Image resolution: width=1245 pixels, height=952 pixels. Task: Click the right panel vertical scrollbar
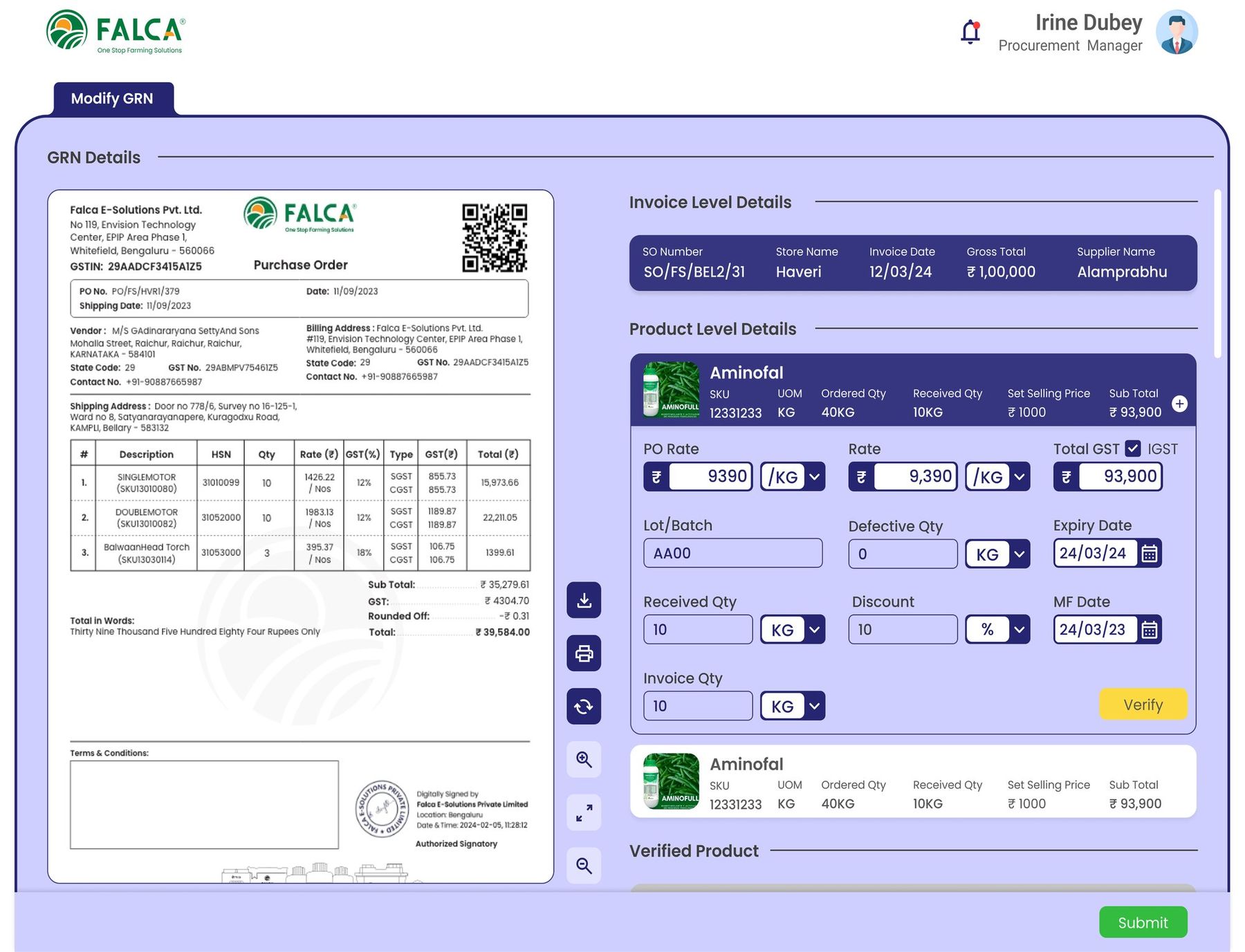[x=1217, y=274]
